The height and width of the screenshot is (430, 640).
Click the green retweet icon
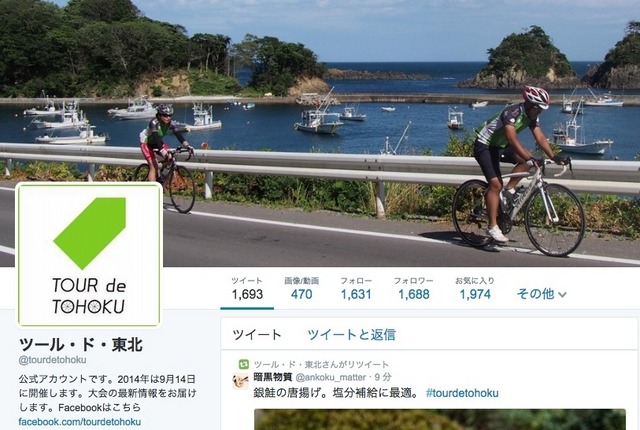pyautogui.click(x=244, y=364)
